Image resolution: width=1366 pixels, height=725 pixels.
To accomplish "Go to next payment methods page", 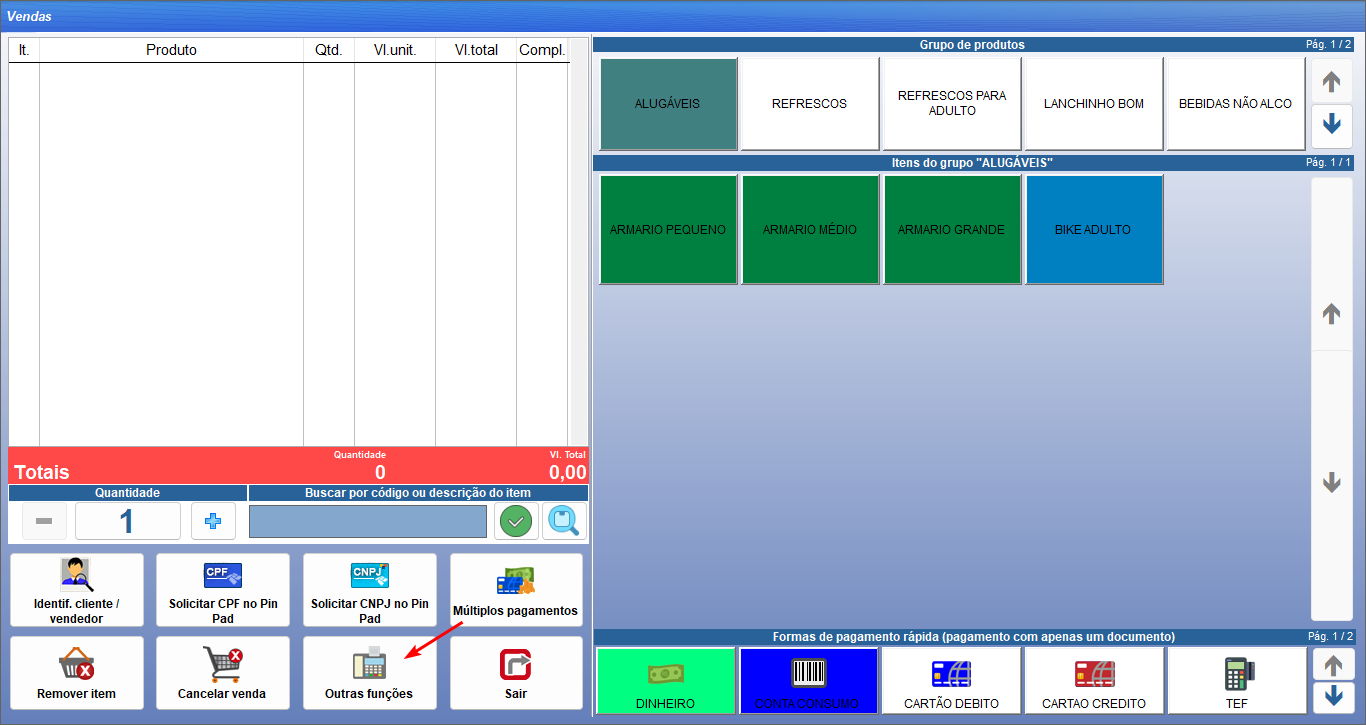I will [x=1332, y=696].
